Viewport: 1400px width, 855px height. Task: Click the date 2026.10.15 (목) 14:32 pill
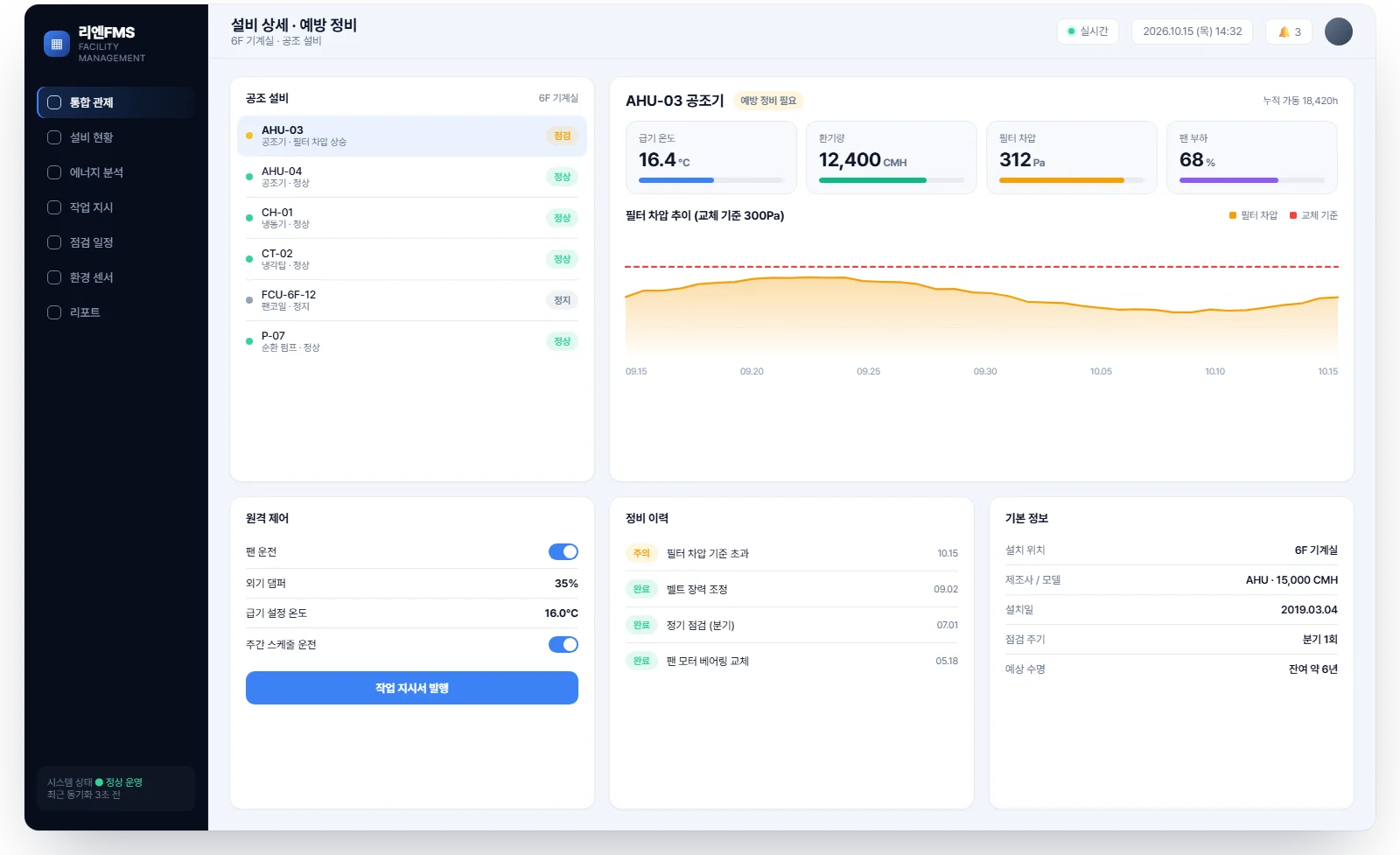coord(1192,32)
